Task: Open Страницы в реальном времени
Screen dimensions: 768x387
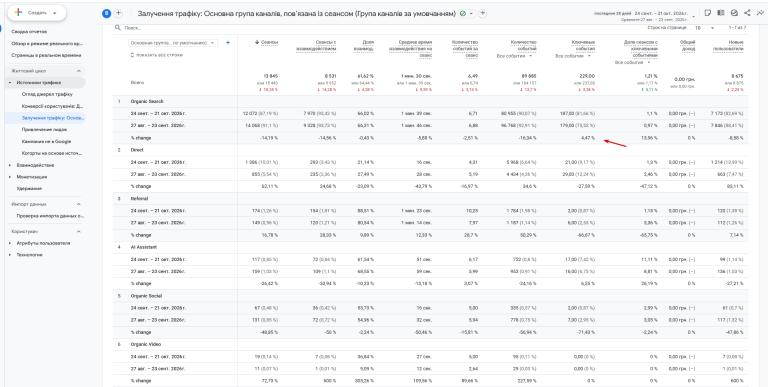Action: pos(46,55)
